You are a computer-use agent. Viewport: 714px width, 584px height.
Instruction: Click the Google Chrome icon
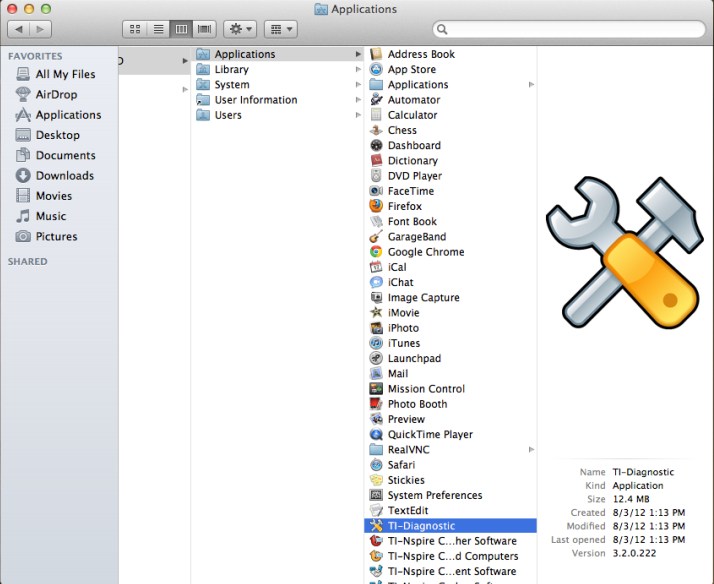pyautogui.click(x=376, y=252)
